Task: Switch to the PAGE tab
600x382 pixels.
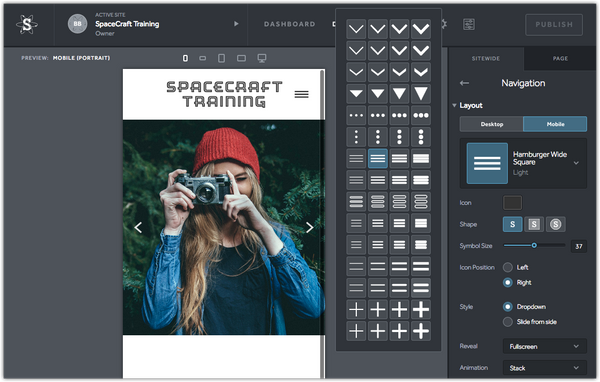Action: 560,59
